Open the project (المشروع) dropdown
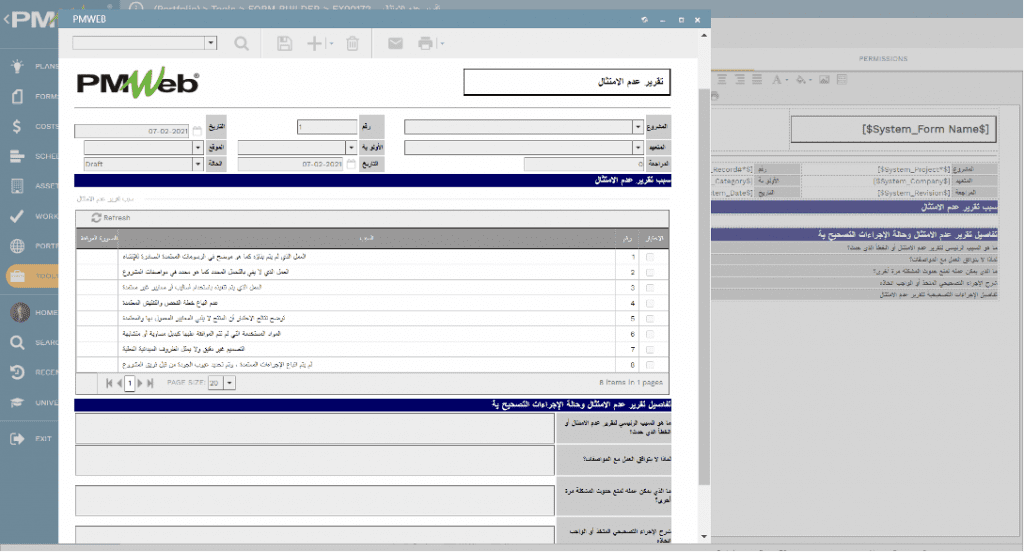This screenshot has height=552, width=1024. (637, 127)
